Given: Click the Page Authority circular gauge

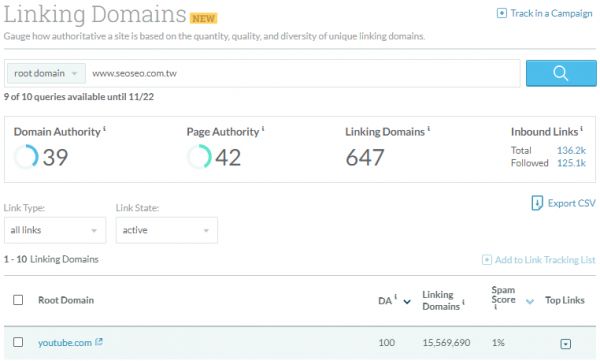Looking at the screenshot, I should tap(199, 157).
